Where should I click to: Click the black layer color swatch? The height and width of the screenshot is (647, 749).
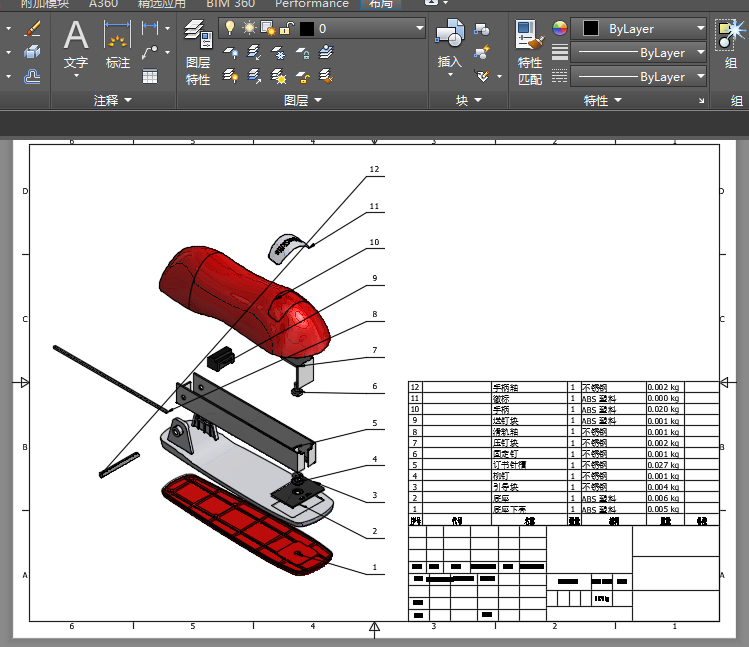click(x=306, y=28)
